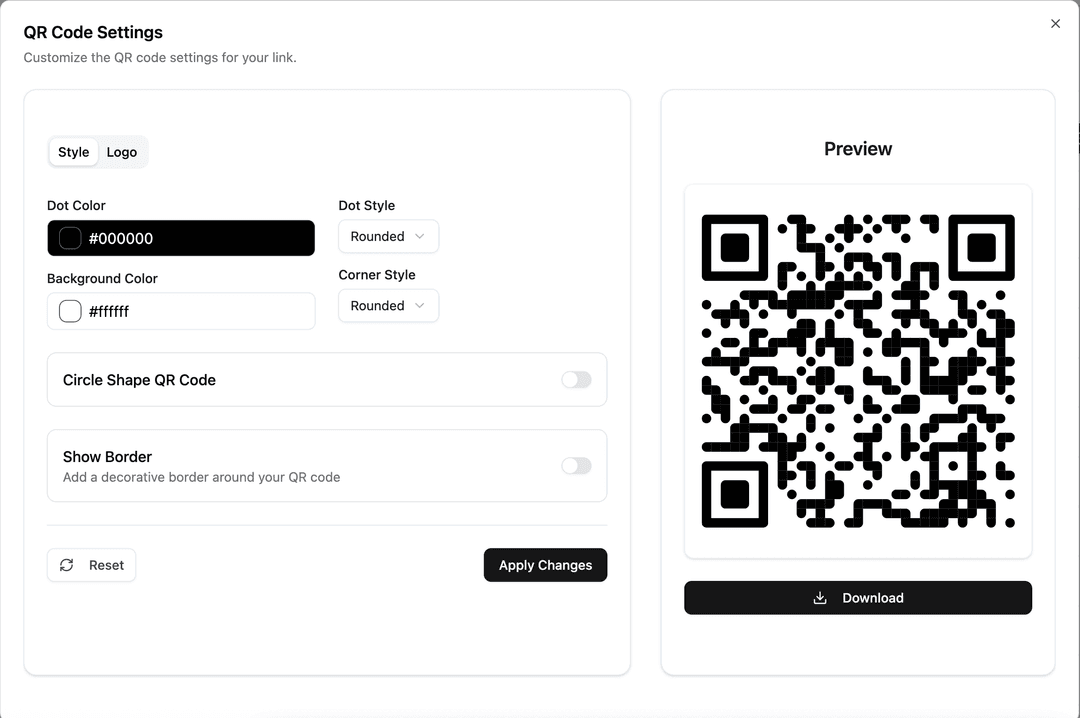Close the QR Code Settings dialog

[1055, 23]
